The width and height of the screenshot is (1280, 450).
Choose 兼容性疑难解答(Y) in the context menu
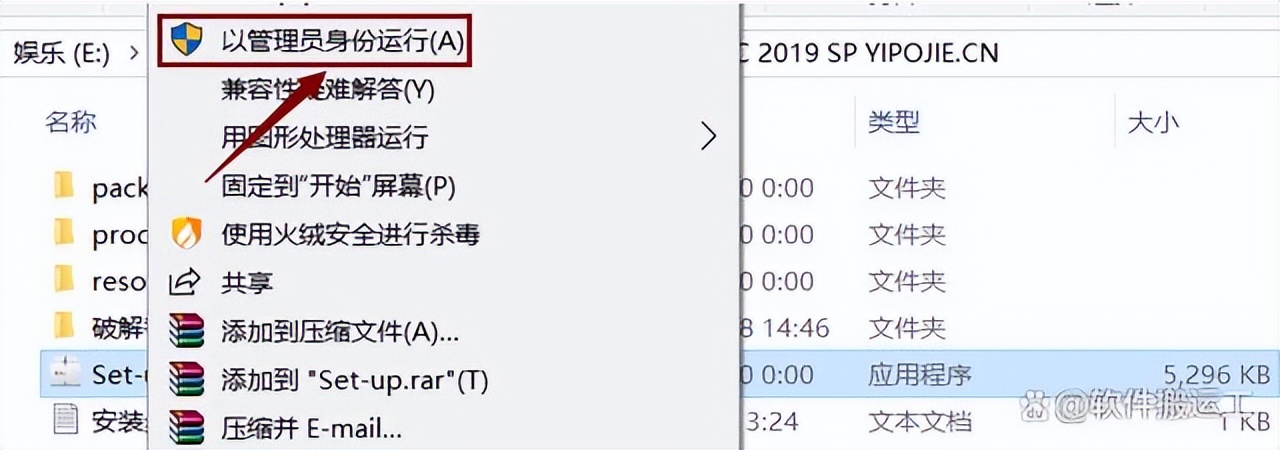[327, 89]
